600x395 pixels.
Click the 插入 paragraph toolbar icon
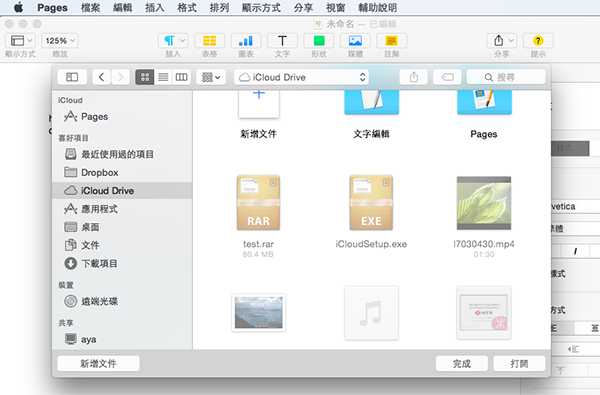(x=173, y=41)
